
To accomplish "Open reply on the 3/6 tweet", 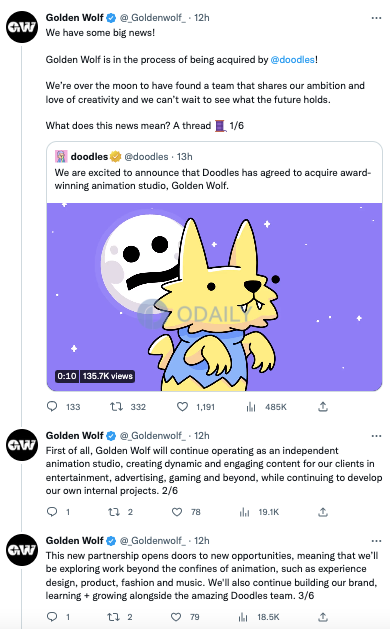I will [52, 617].
